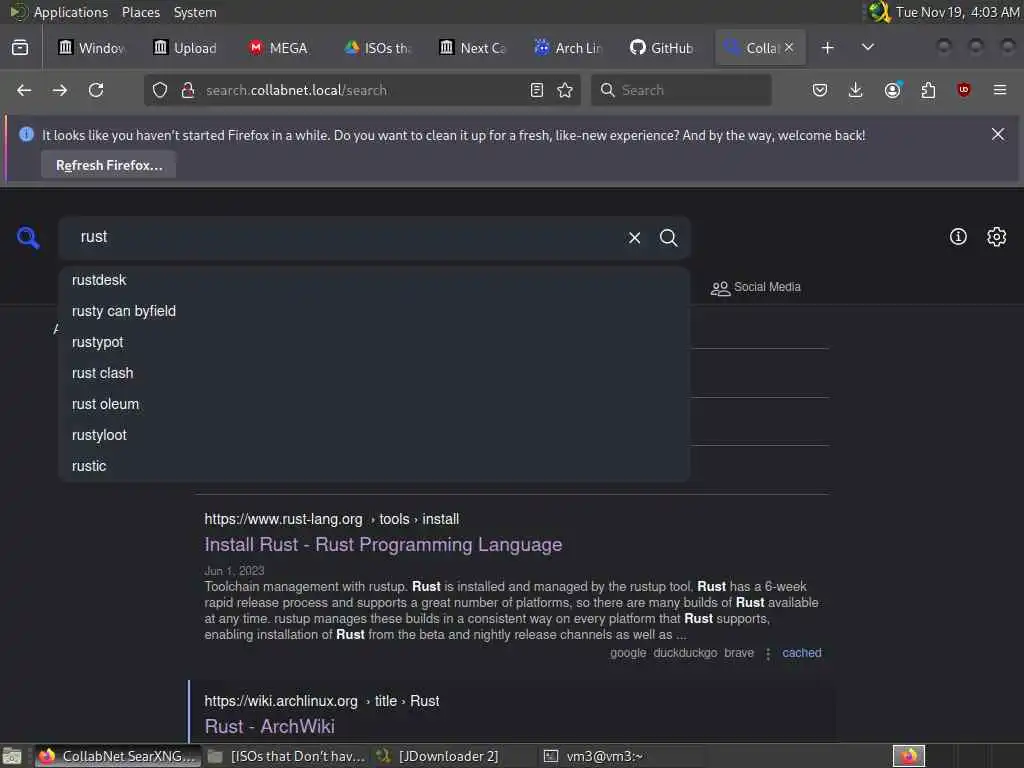The image size is (1024, 768).
Task: Open a new tab with the plus button
Action: click(x=827, y=48)
